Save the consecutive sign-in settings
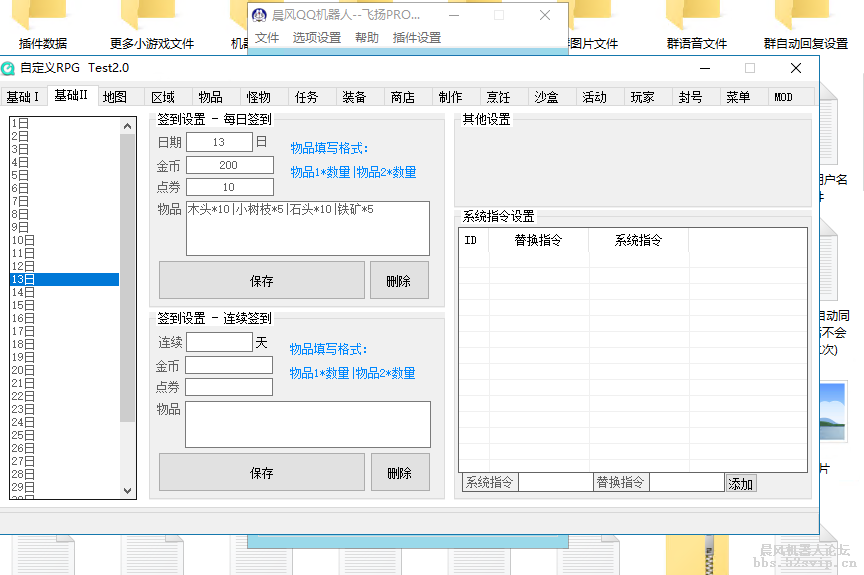 tap(262, 472)
